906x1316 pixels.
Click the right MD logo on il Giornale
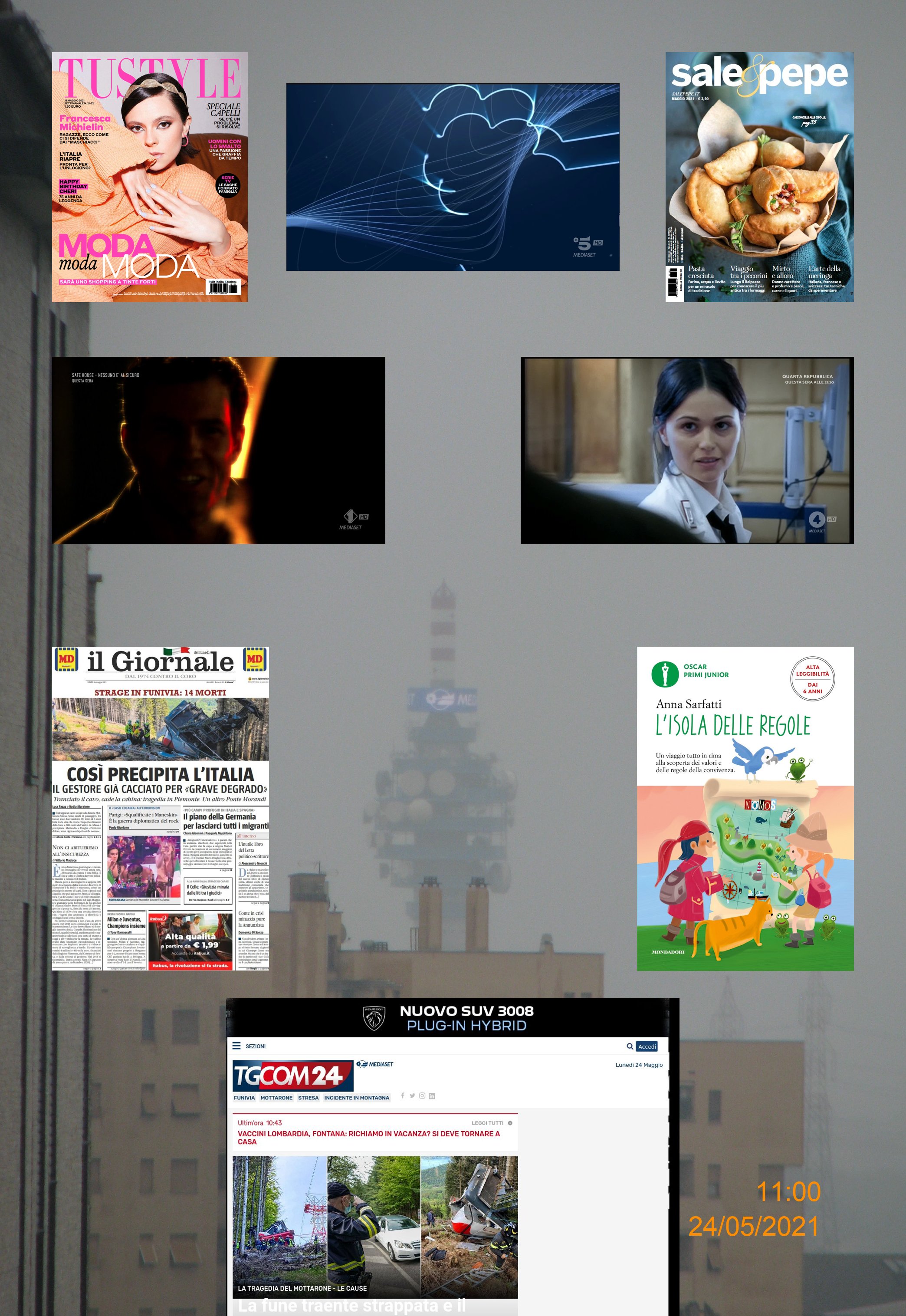coord(254,660)
